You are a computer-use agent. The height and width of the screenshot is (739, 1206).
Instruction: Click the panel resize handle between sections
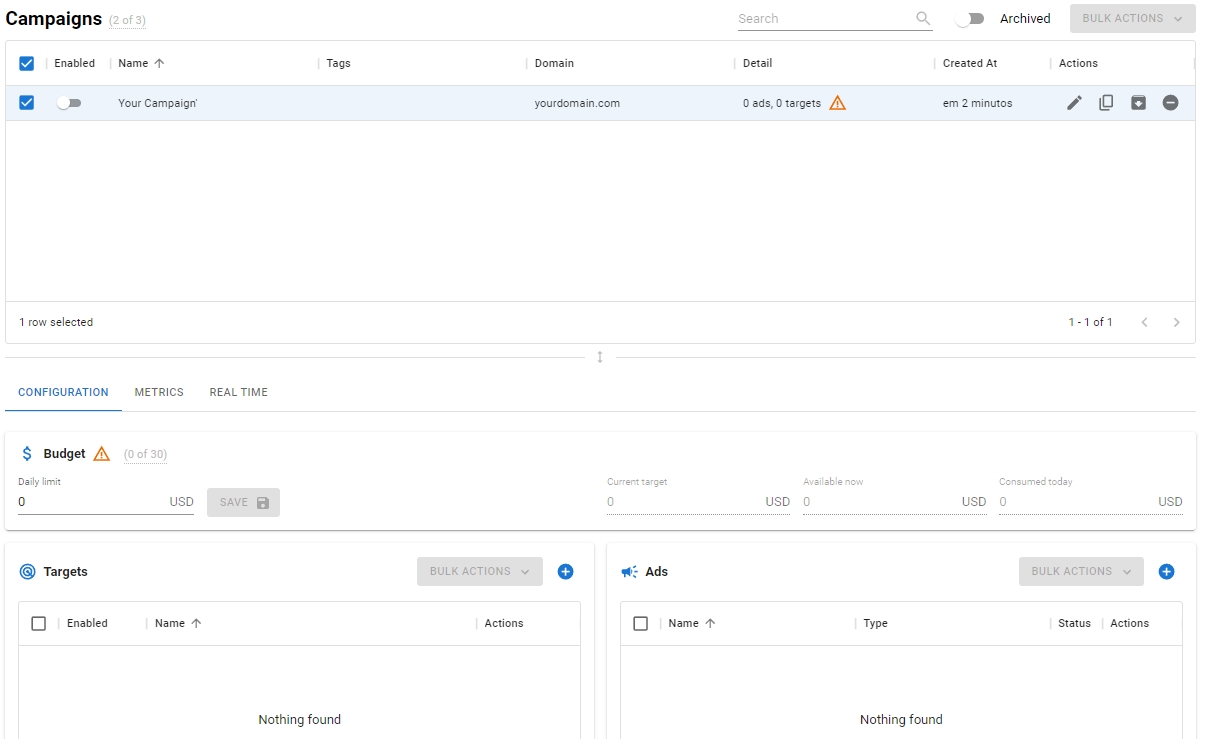(x=600, y=357)
